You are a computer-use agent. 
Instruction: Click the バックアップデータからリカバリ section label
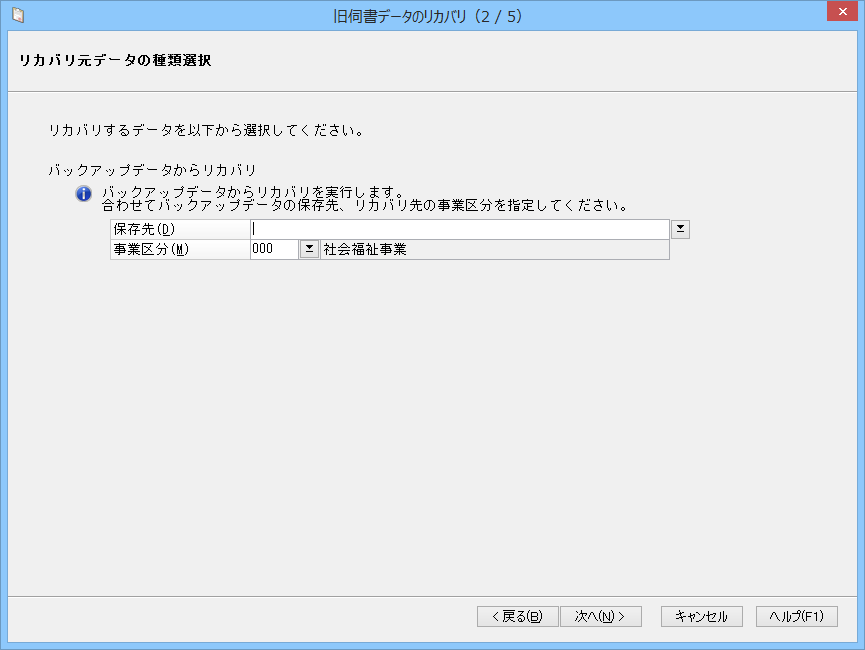[152, 170]
